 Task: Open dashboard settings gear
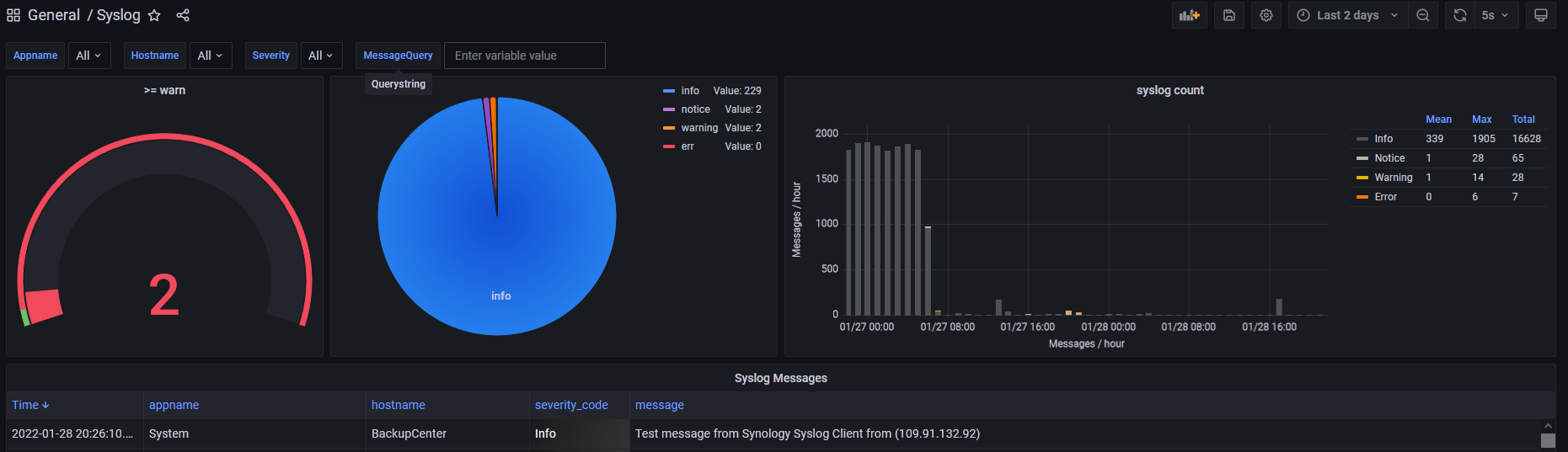coord(1266,15)
